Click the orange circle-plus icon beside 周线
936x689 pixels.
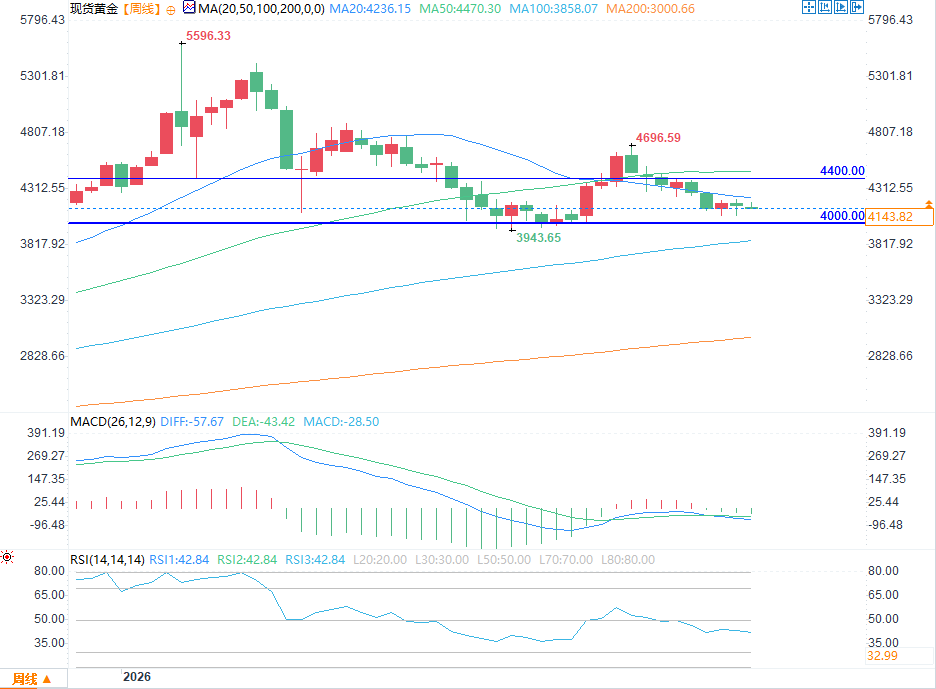[x=171, y=10]
